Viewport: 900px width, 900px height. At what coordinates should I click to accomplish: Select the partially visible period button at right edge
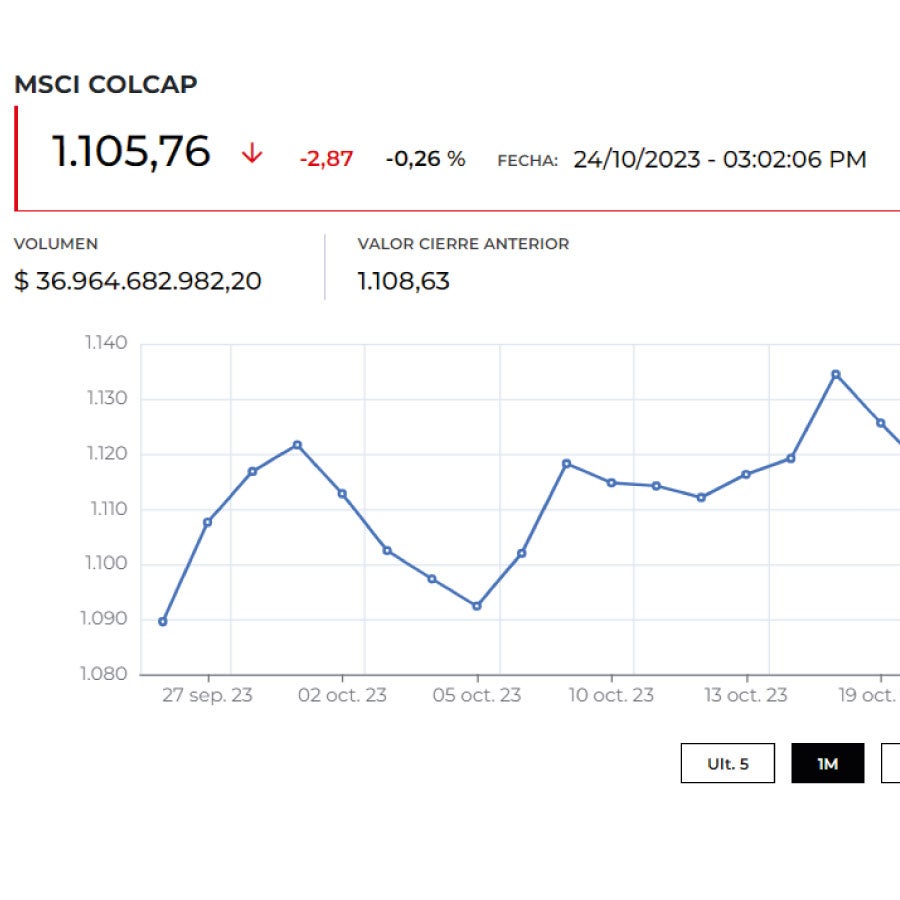[893, 763]
